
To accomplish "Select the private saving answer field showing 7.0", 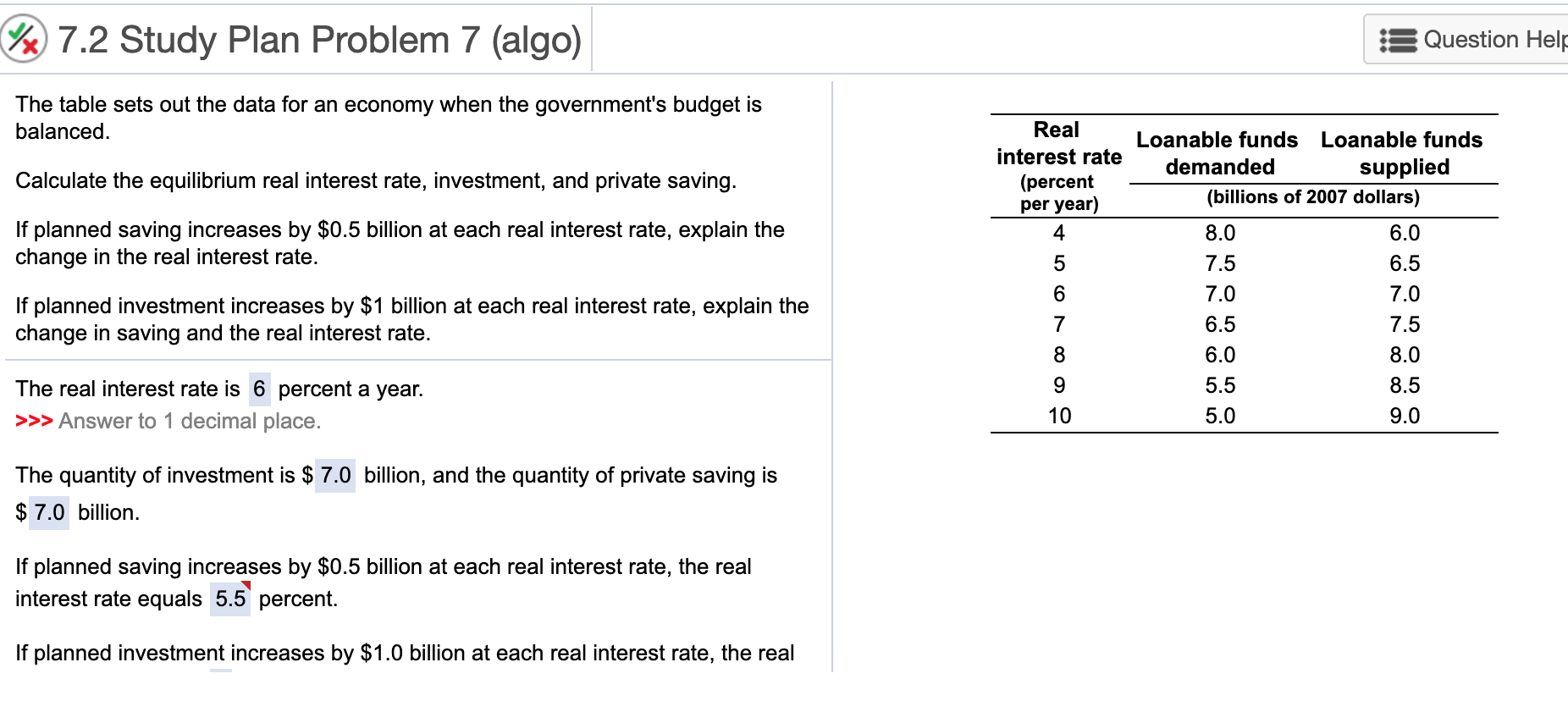I will (47, 512).
